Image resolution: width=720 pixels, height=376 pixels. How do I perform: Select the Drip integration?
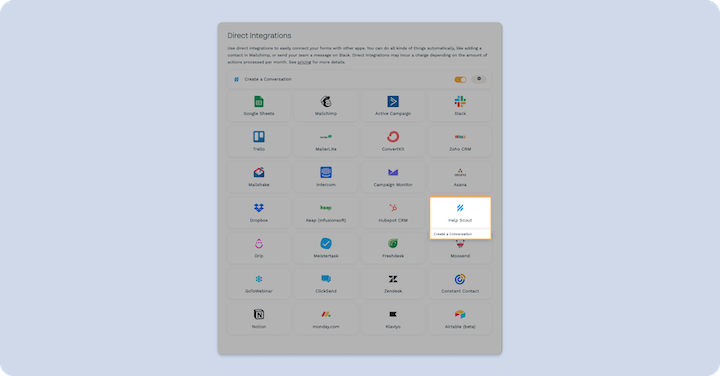[x=259, y=248]
